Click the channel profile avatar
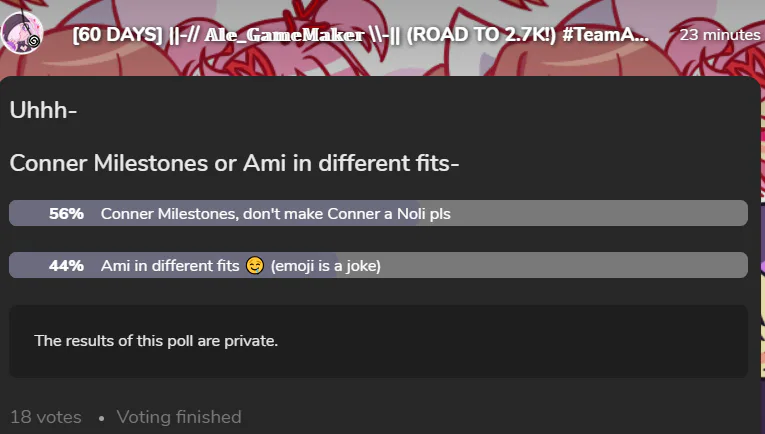The width and height of the screenshot is (765, 434). pos(22,33)
